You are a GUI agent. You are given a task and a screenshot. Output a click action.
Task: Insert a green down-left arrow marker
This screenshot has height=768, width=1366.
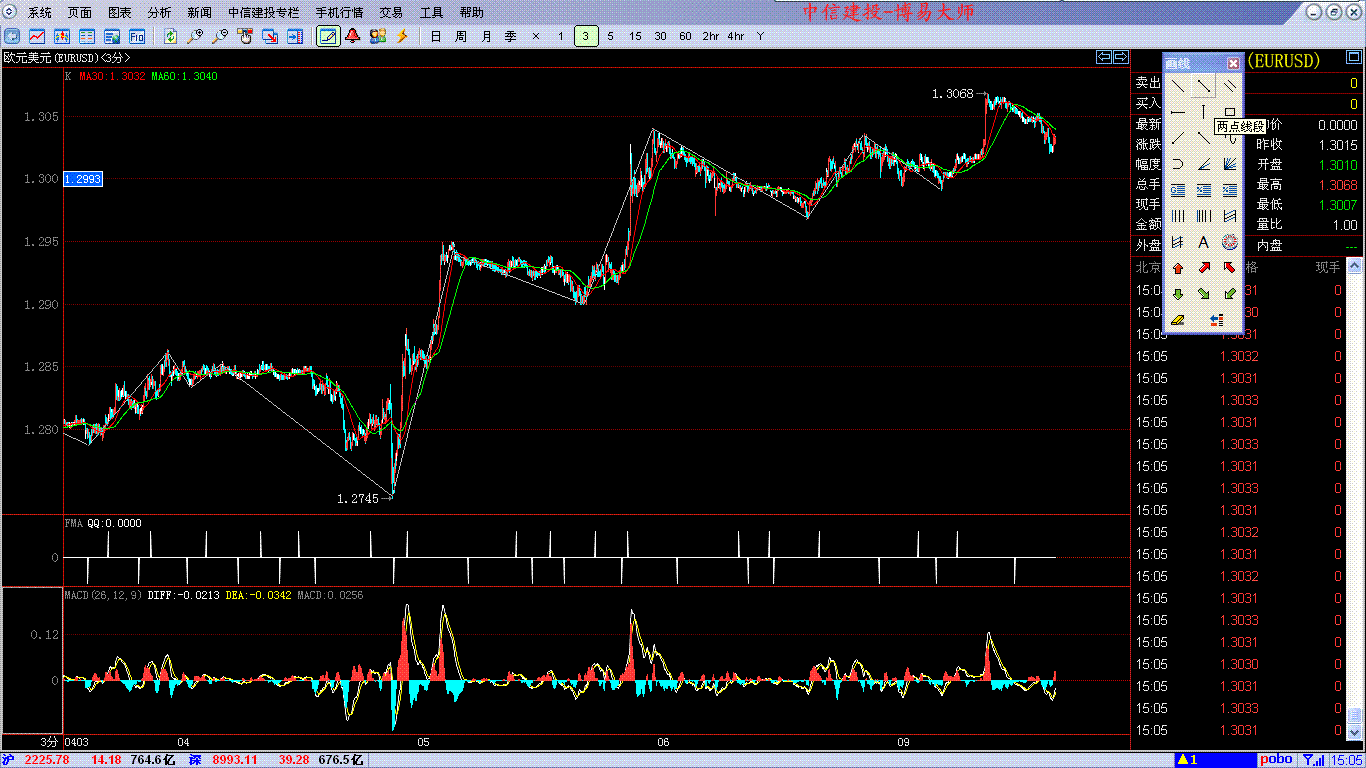click(1230, 294)
